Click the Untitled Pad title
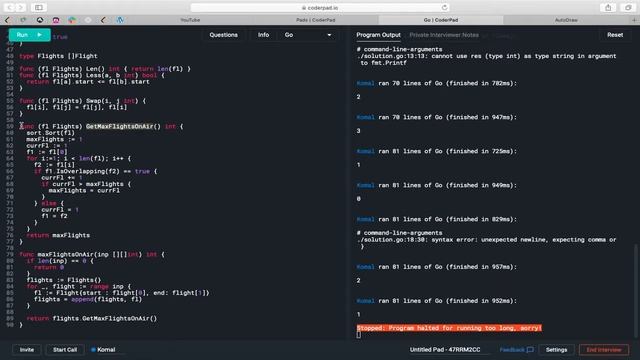This screenshot has height=360, width=640. pyautogui.click(x=445, y=350)
